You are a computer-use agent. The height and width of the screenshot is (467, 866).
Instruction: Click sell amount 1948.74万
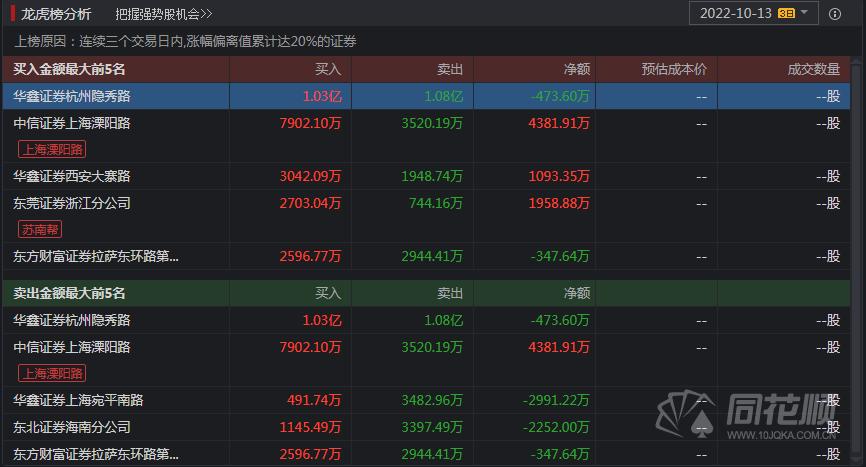tap(432, 176)
